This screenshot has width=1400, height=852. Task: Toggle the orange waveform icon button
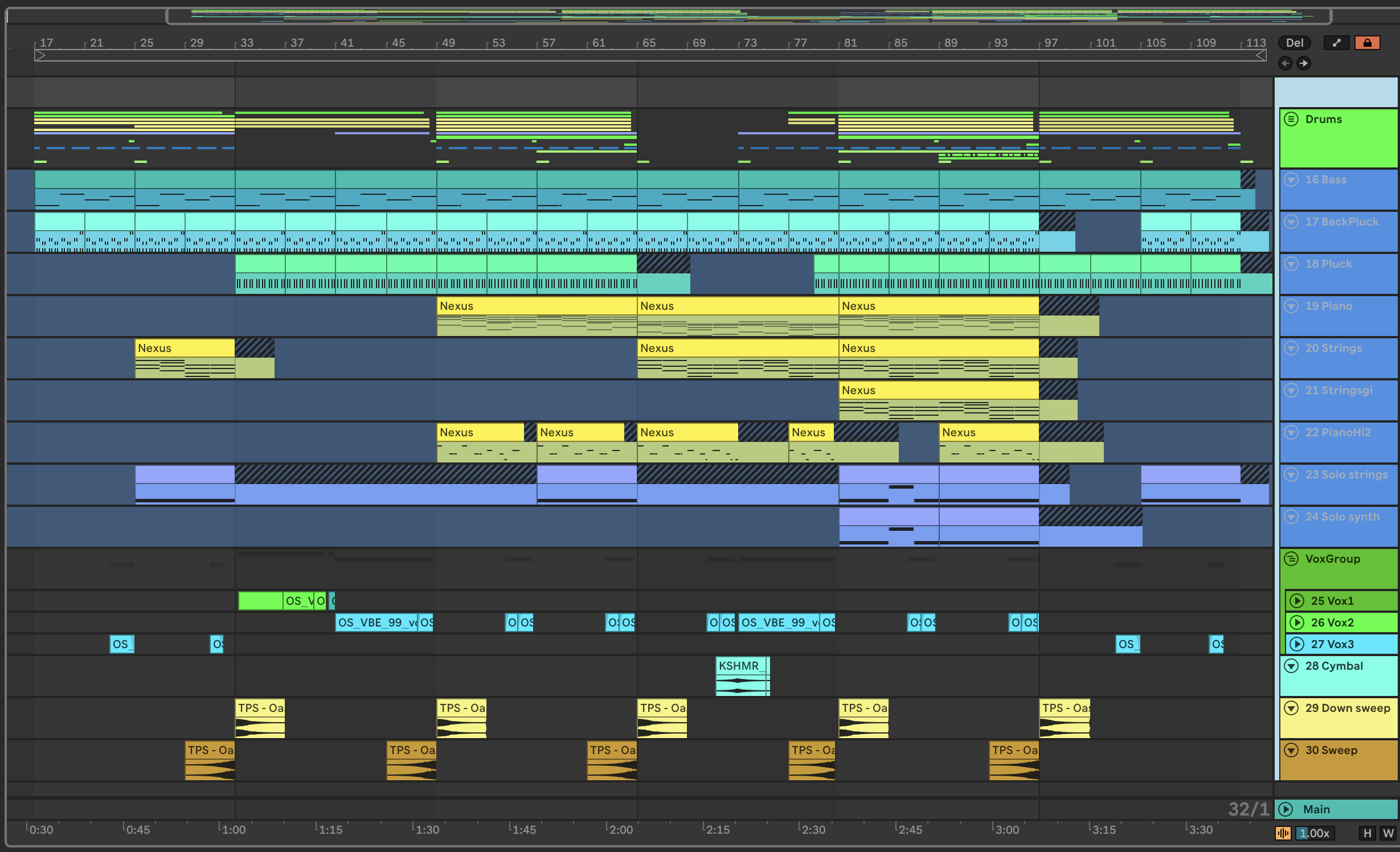coord(1283,833)
